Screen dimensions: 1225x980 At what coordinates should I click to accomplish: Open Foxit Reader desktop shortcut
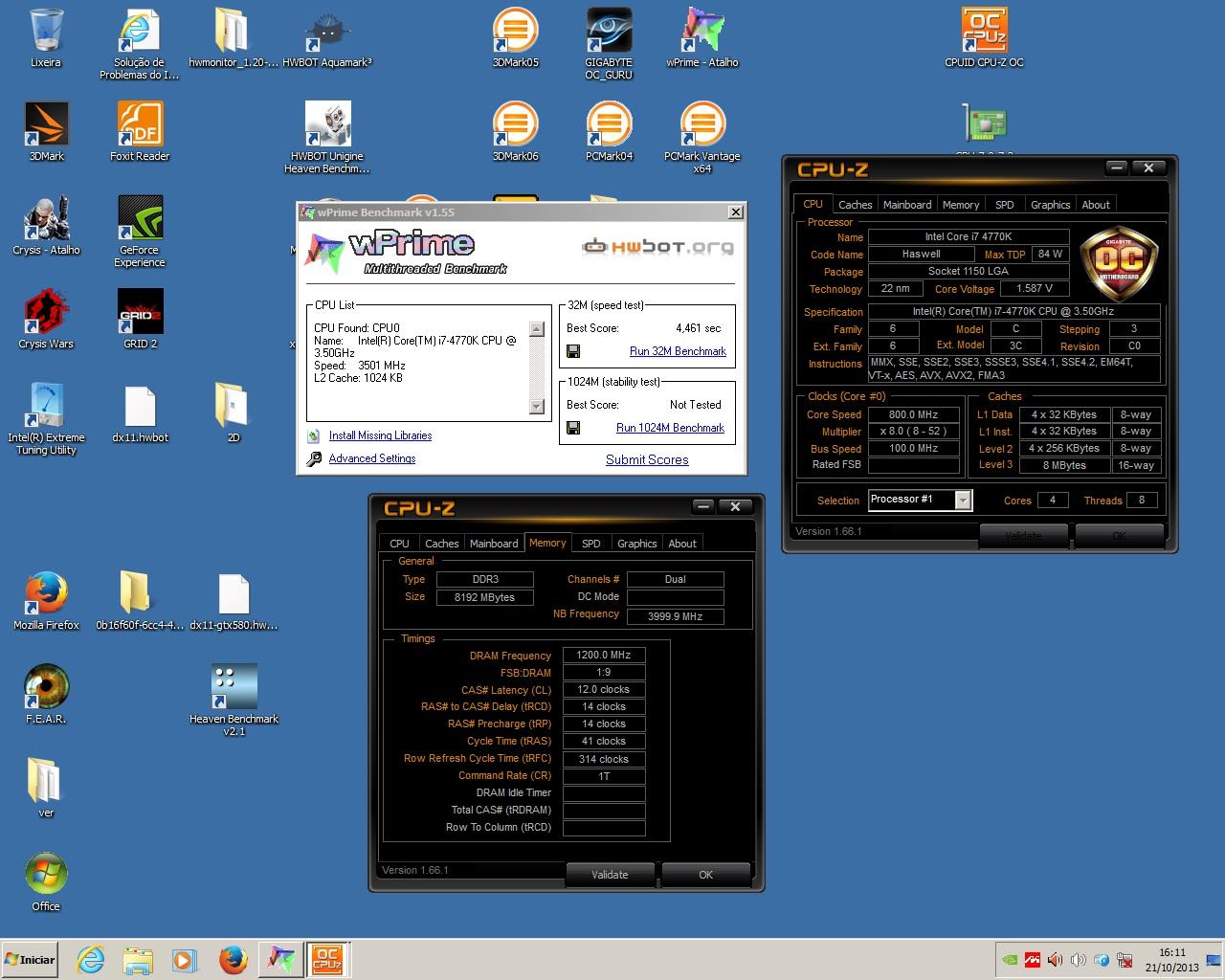(x=140, y=132)
